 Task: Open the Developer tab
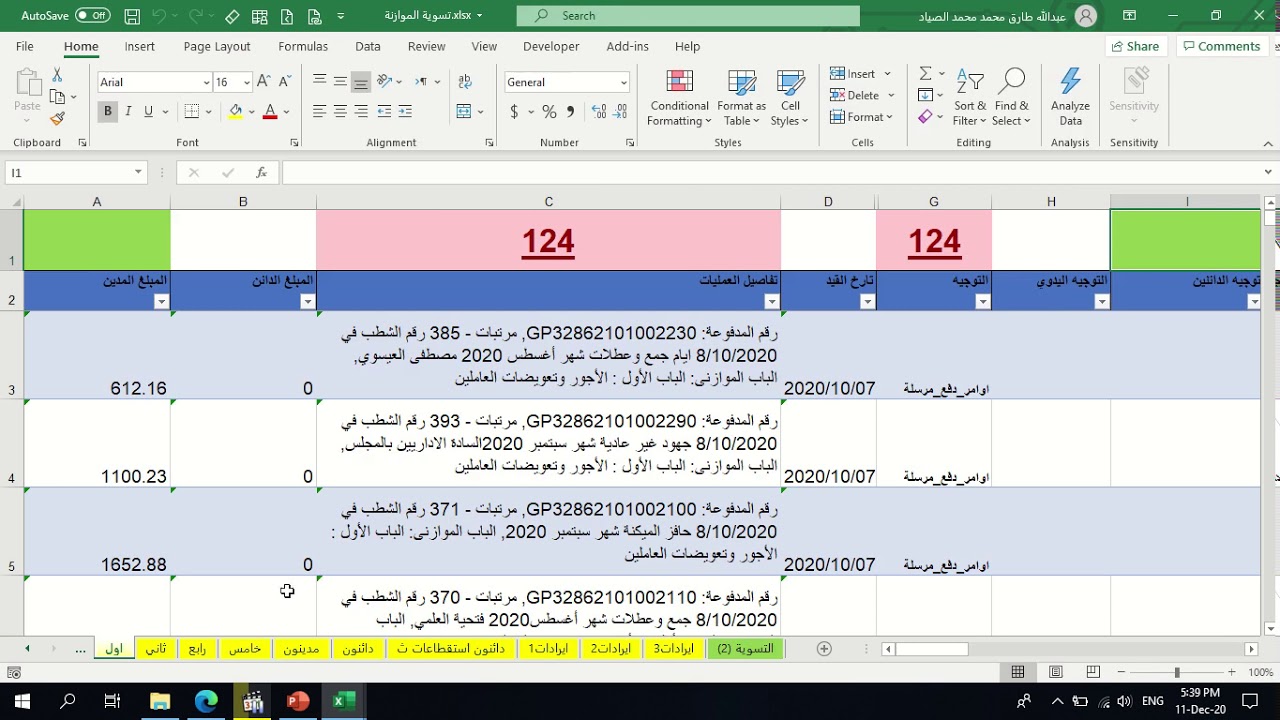coord(551,46)
